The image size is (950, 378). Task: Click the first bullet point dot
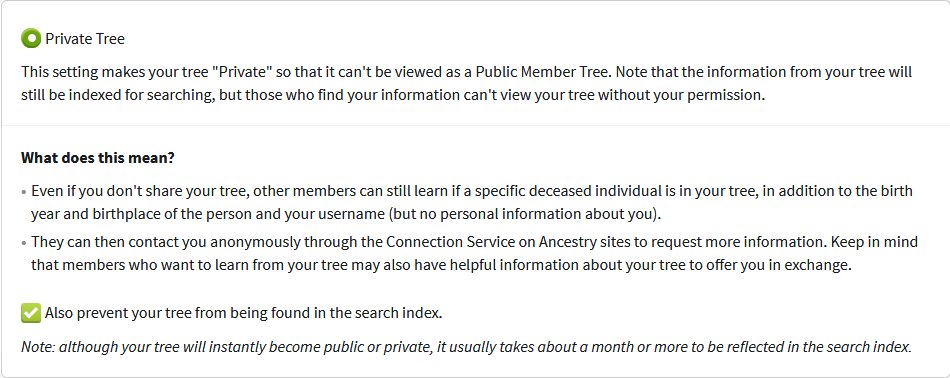tap(24, 192)
